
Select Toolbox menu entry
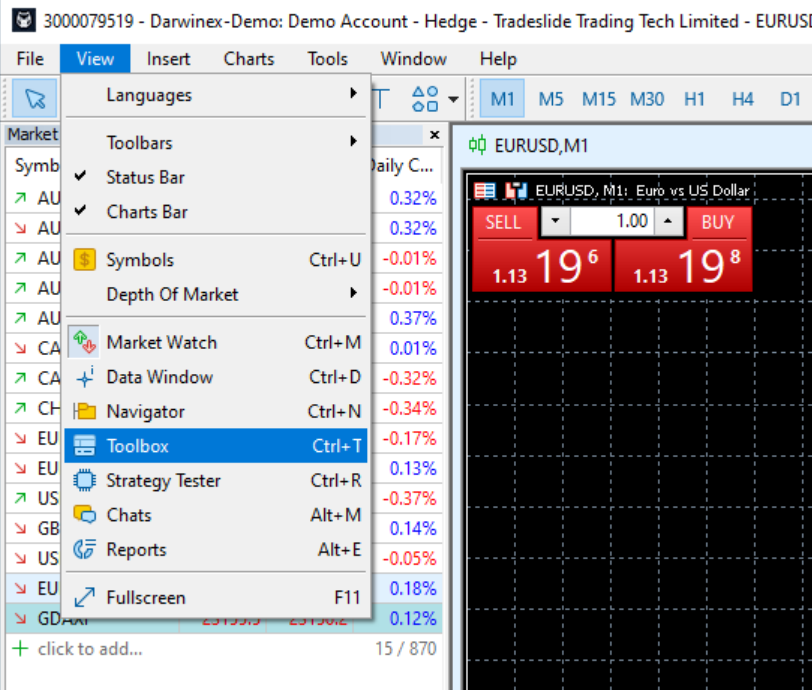coord(215,445)
